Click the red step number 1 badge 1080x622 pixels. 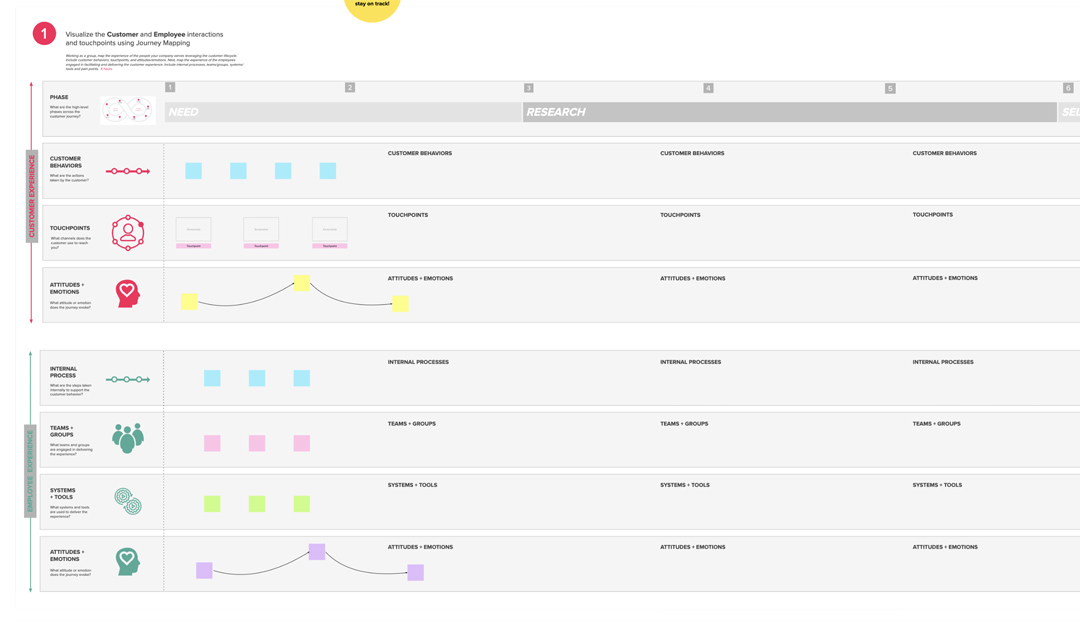44,34
